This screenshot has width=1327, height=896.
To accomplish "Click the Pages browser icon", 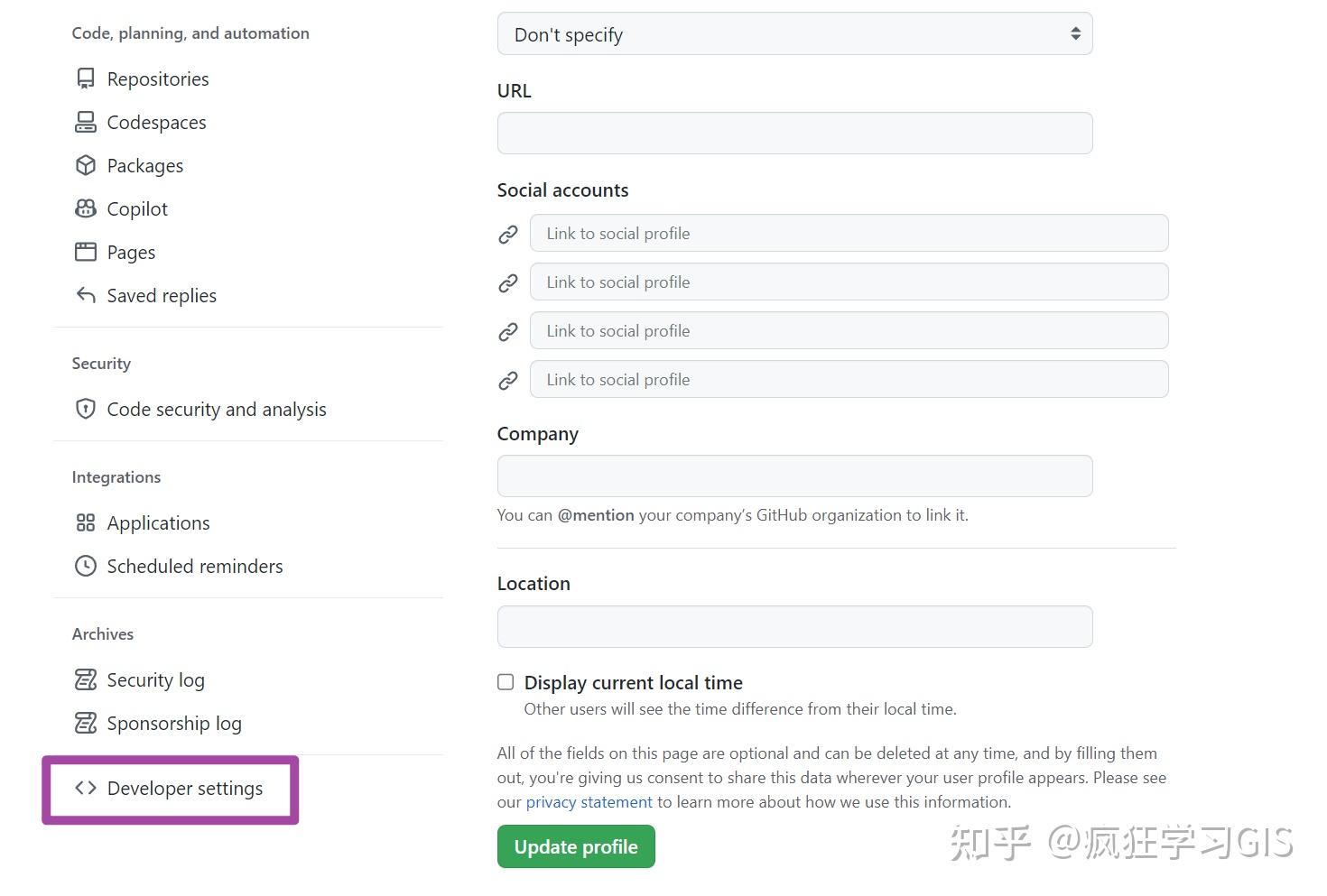I will (x=86, y=252).
